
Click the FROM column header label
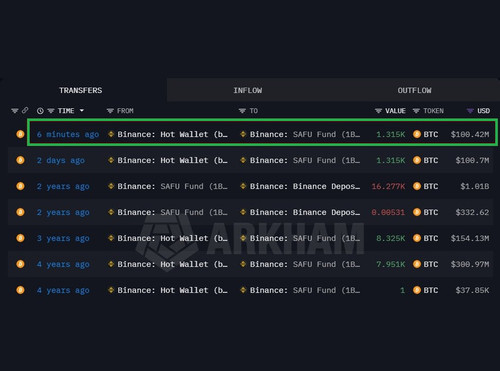click(x=125, y=111)
